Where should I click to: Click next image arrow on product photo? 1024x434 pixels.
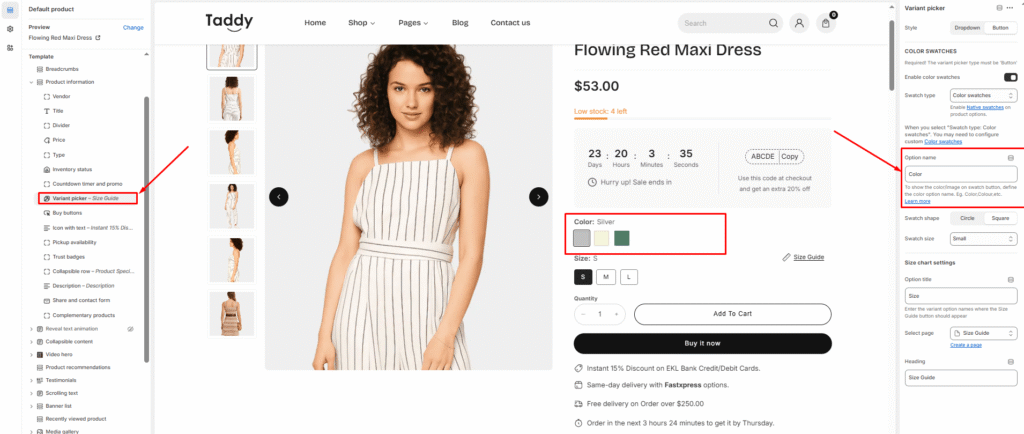539,197
